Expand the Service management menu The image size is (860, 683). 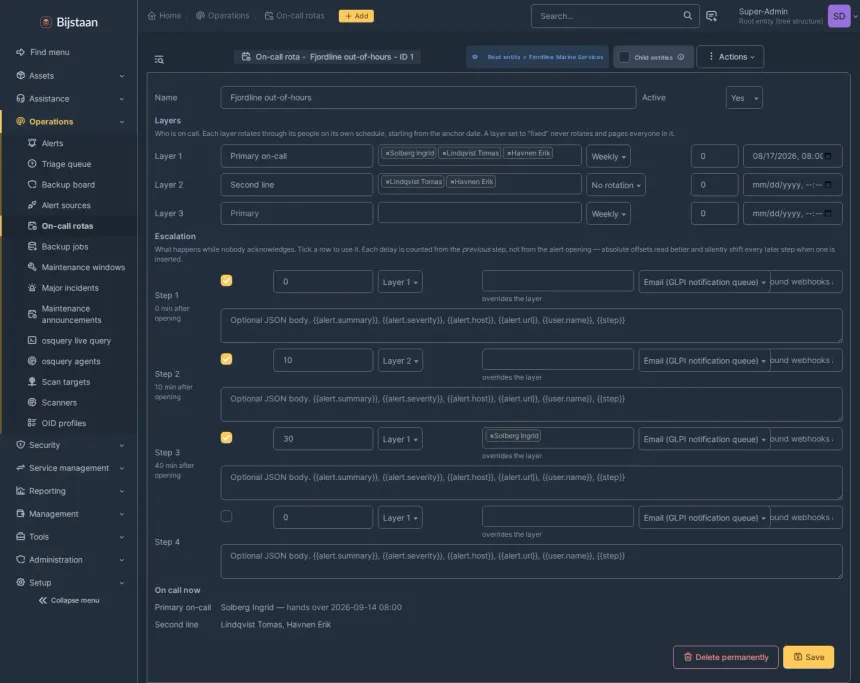[70, 468]
